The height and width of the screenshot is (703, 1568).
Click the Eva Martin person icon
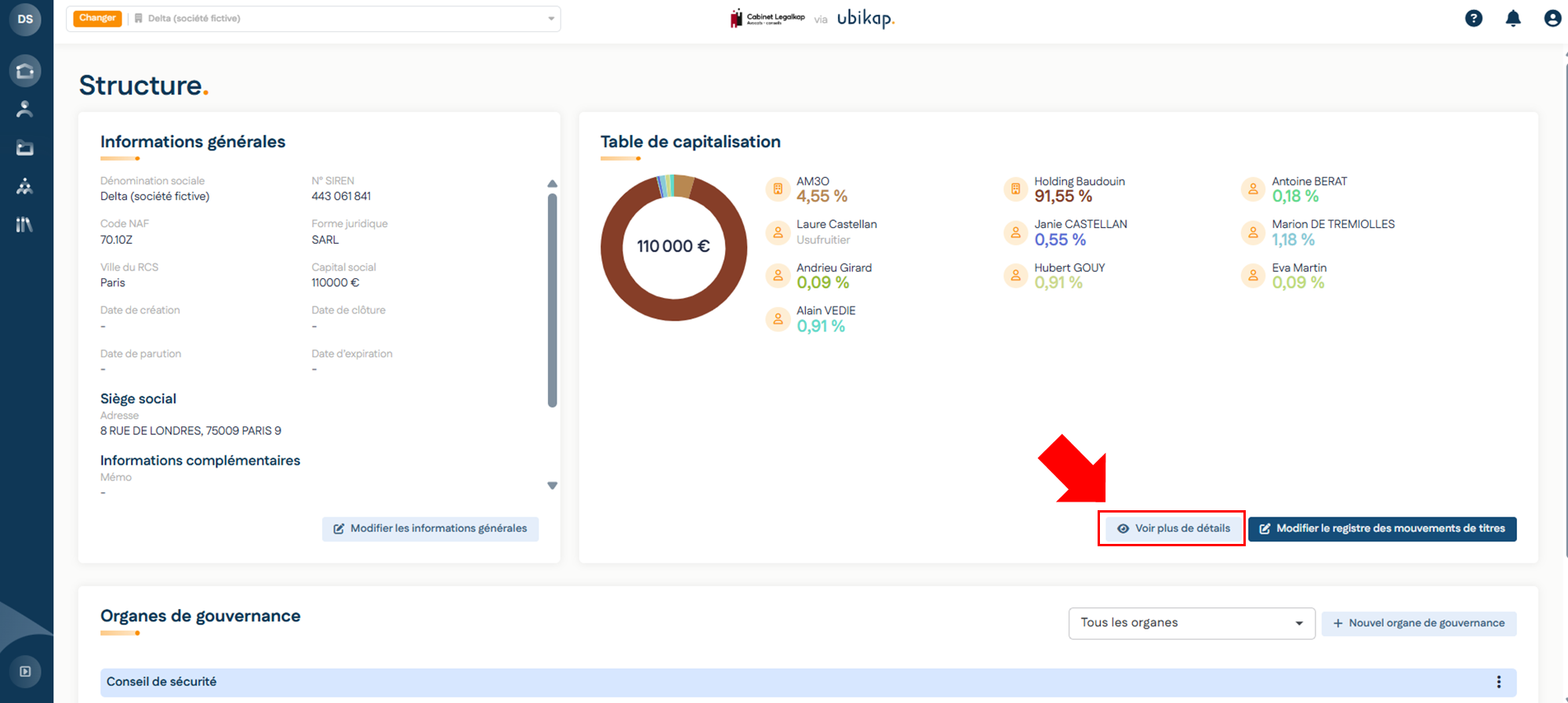pos(1253,276)
